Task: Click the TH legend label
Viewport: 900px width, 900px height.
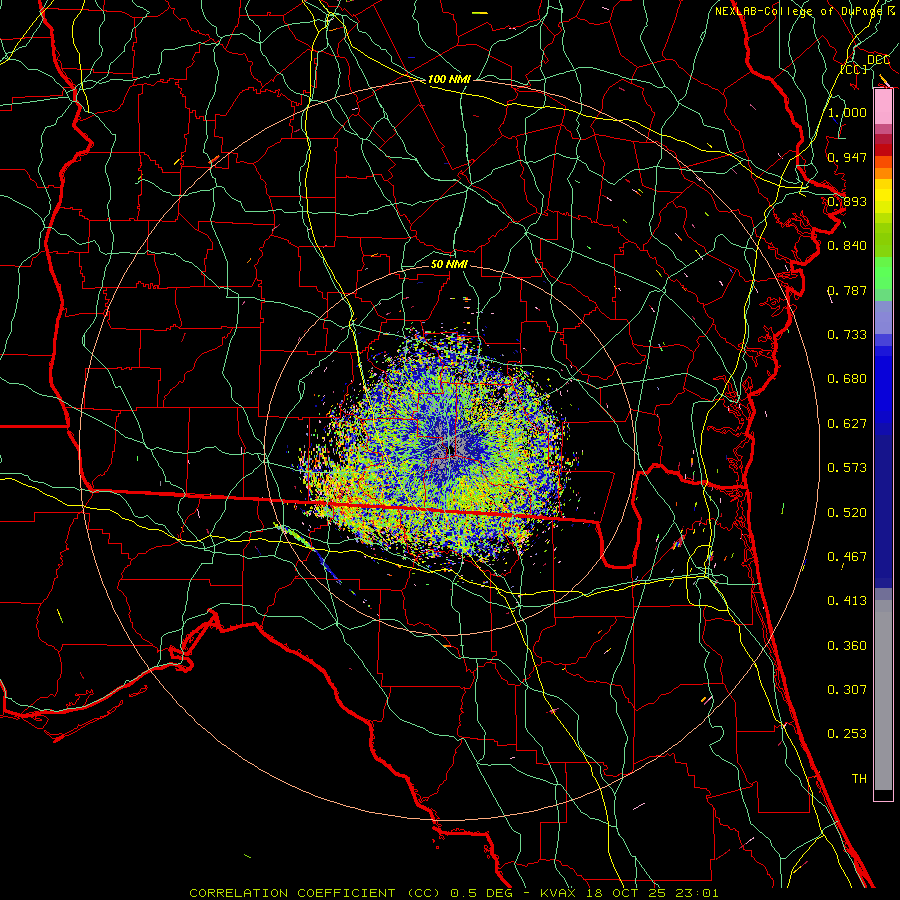Action: tap(859, 779)
